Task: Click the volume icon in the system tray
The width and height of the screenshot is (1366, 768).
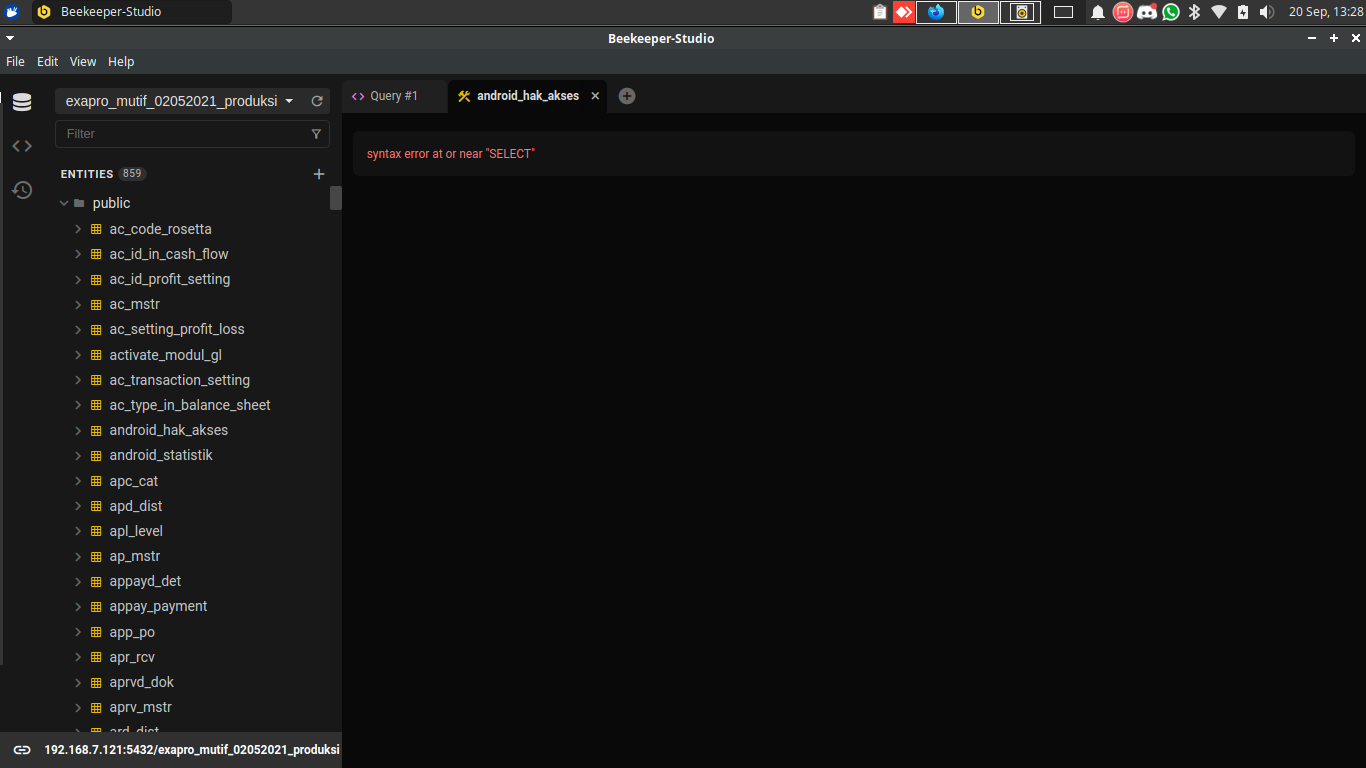Action: click(x=1266, y=12)
